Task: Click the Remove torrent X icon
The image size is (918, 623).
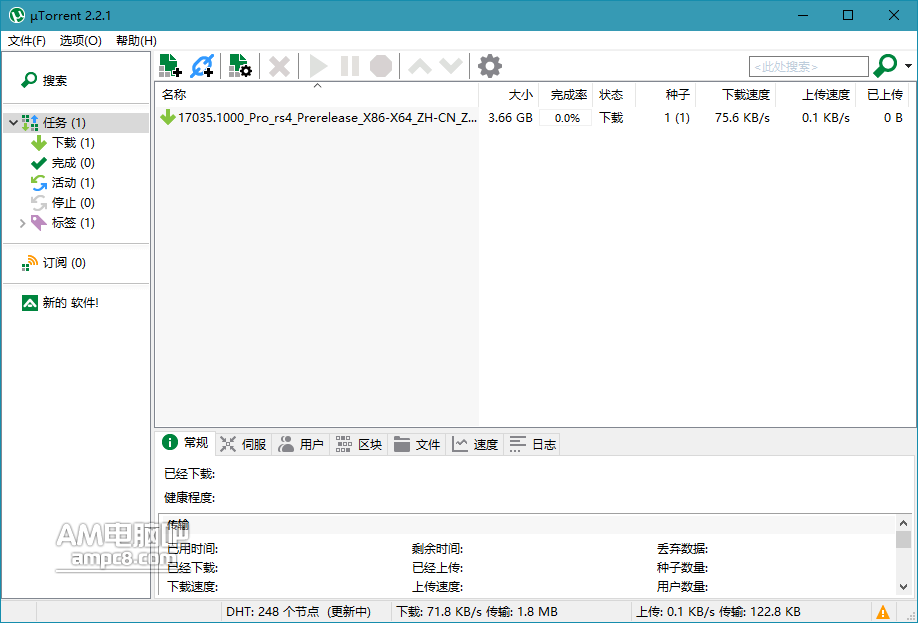Action: click(x=279, y=66)
